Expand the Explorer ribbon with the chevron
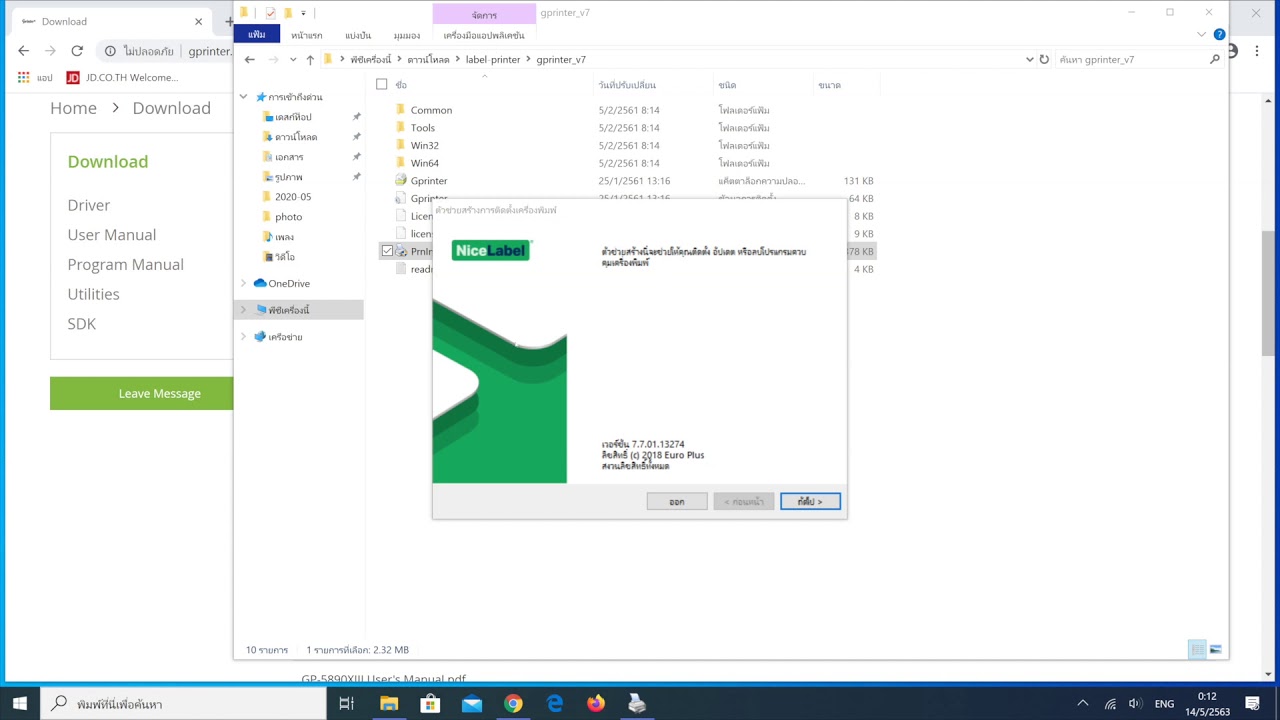Screen dimensions: 1280x720 [1202, 35]
